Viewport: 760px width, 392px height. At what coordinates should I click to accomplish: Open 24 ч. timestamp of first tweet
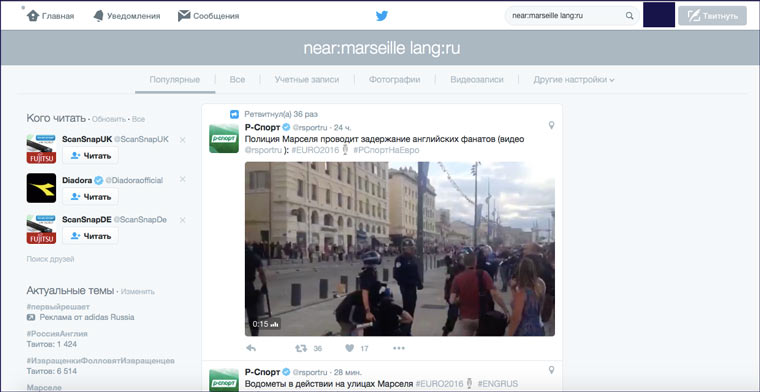point(343,127)
